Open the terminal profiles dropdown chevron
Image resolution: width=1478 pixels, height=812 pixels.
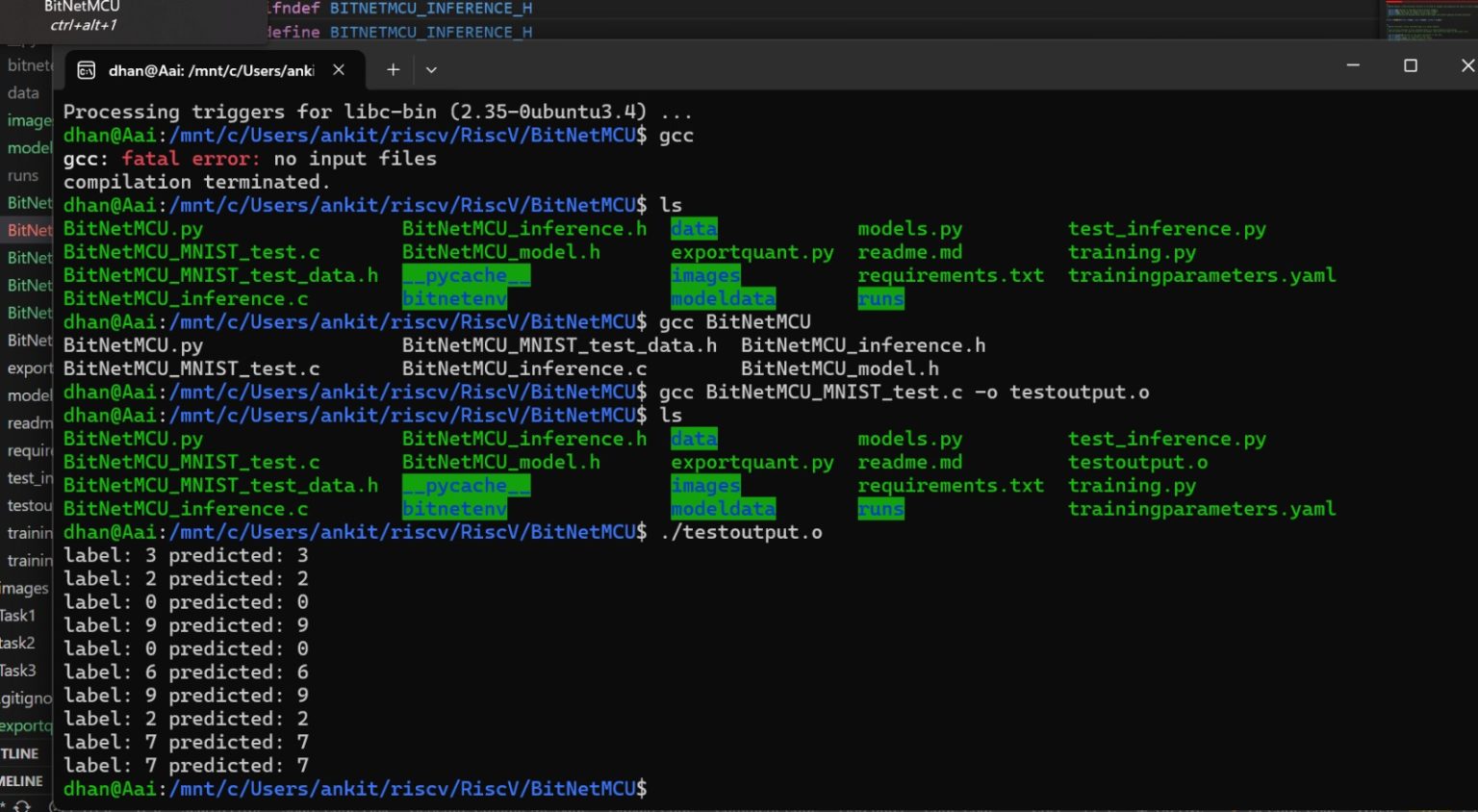tap(430, 69)
